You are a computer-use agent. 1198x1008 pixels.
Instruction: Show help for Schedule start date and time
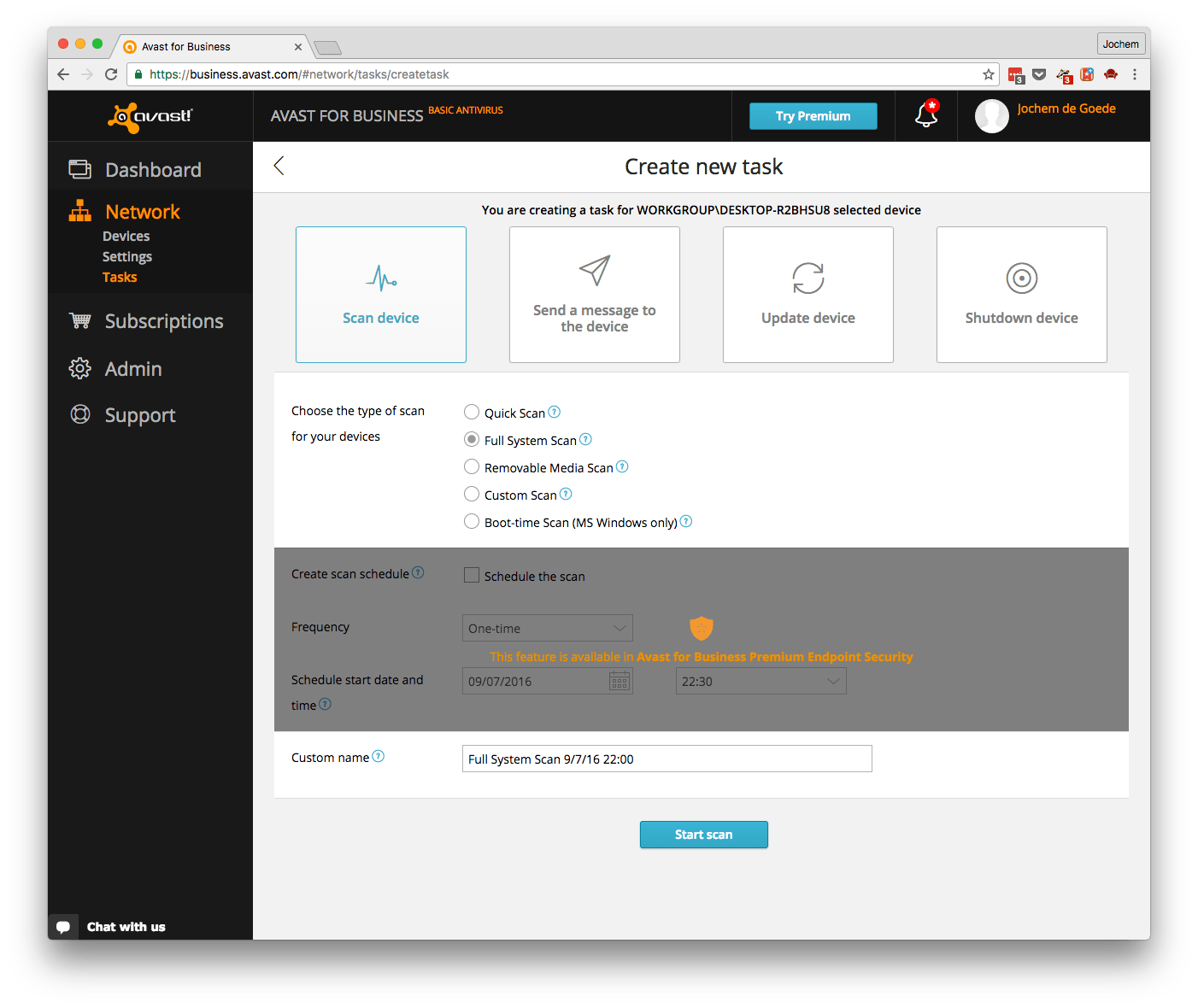click(x=326, y=704)
